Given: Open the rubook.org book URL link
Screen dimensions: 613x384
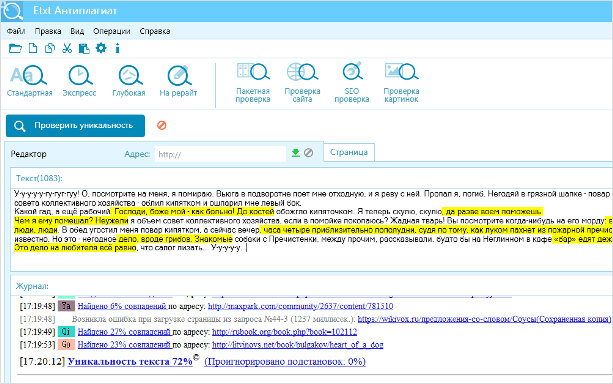Looking at the screenshot, I should 285,332.
